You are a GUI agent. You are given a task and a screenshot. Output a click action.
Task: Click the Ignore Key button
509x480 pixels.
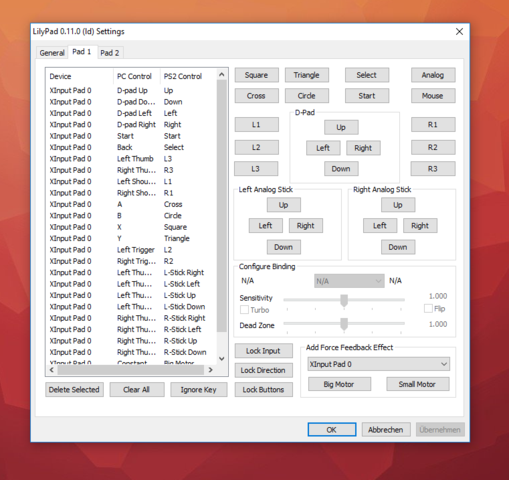[199, 389]
